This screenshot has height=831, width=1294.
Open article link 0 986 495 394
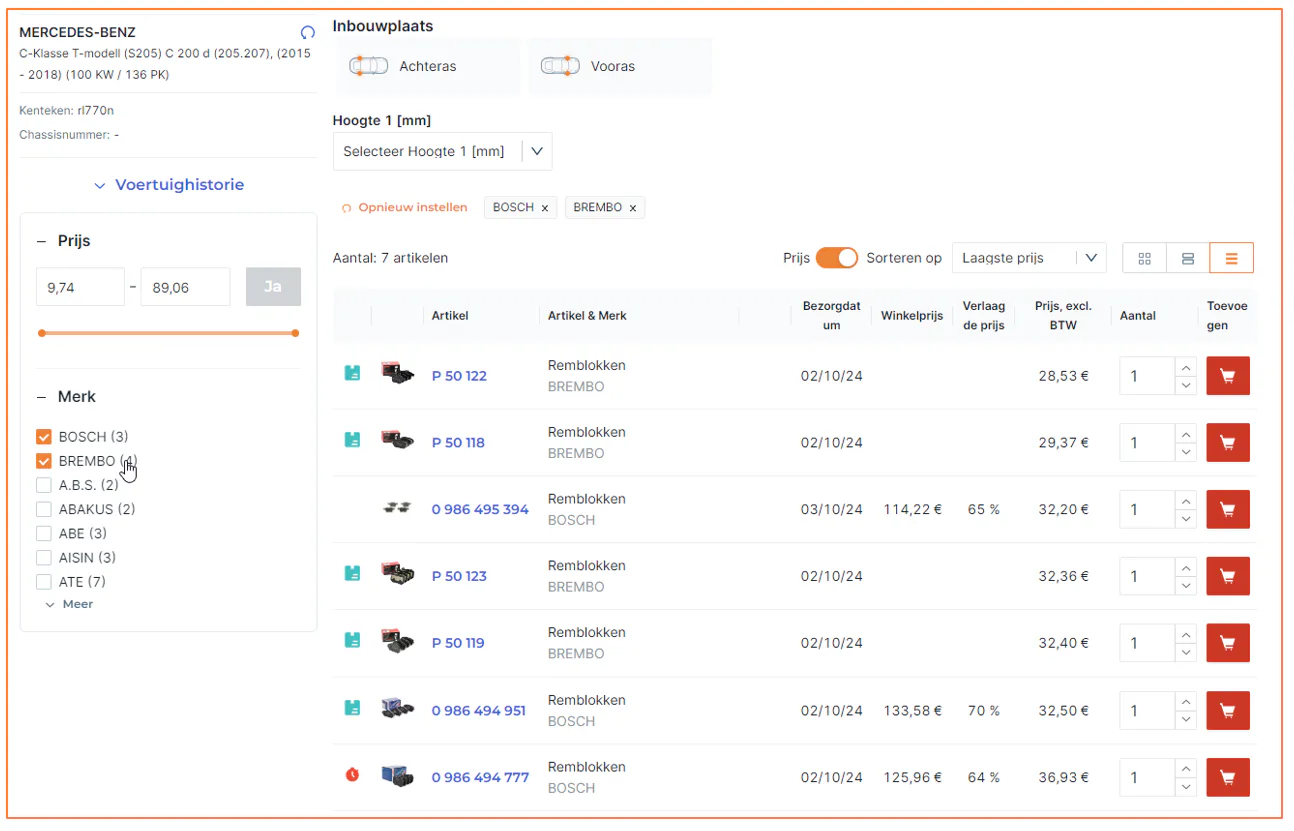[480, 509]
